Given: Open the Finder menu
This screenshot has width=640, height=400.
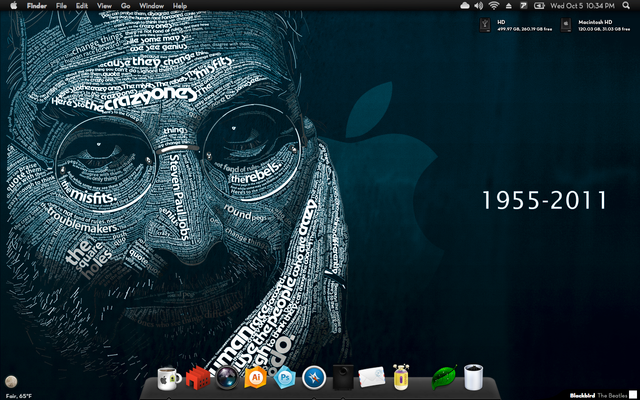Looking at the screenshot, I should (36, 6).
